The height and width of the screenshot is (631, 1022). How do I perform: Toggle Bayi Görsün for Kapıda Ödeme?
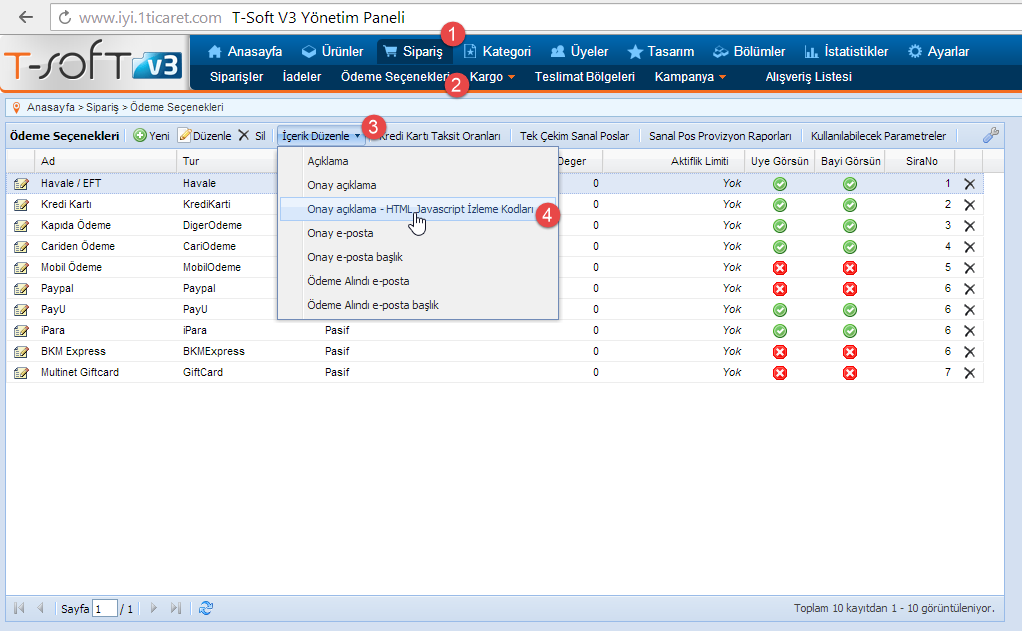[849, 226]
